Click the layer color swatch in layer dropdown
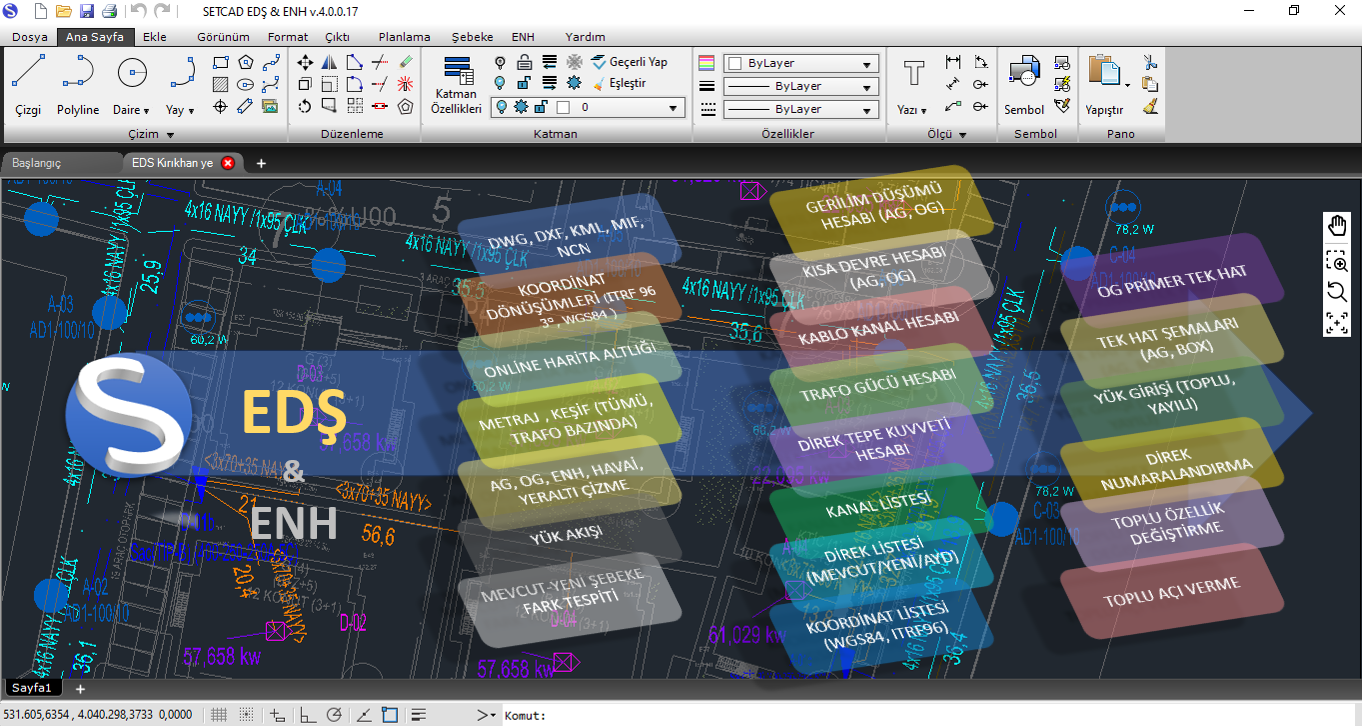 coord(563,107)
